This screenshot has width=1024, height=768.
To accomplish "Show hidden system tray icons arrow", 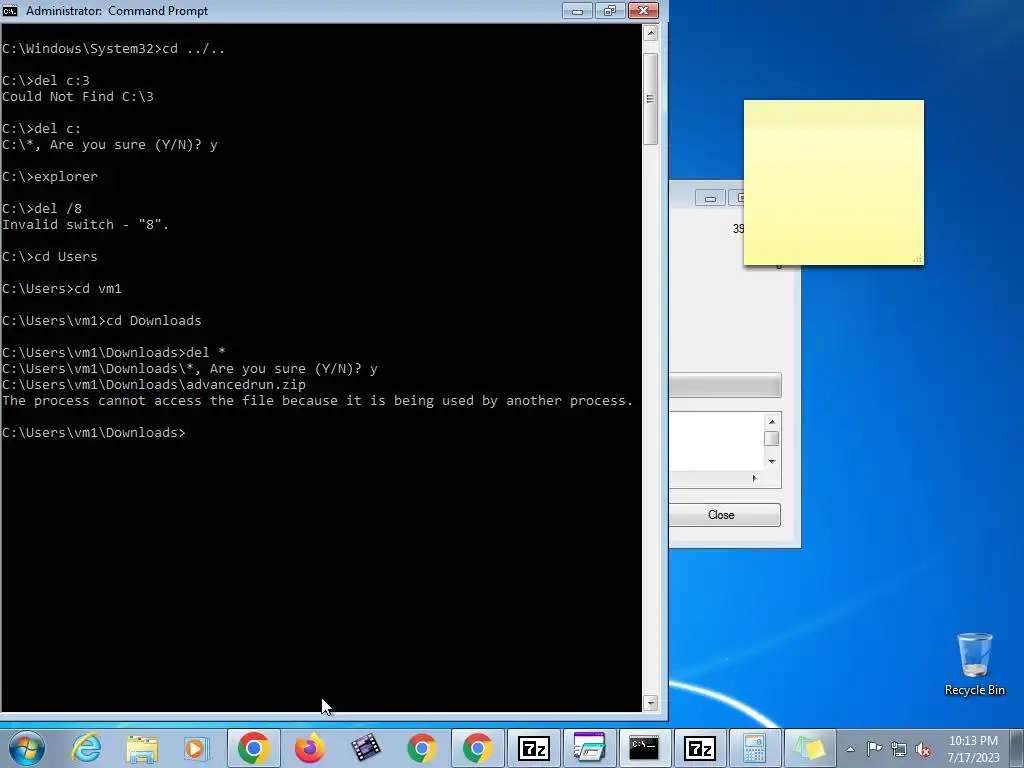I will click(x=850, y=749).
